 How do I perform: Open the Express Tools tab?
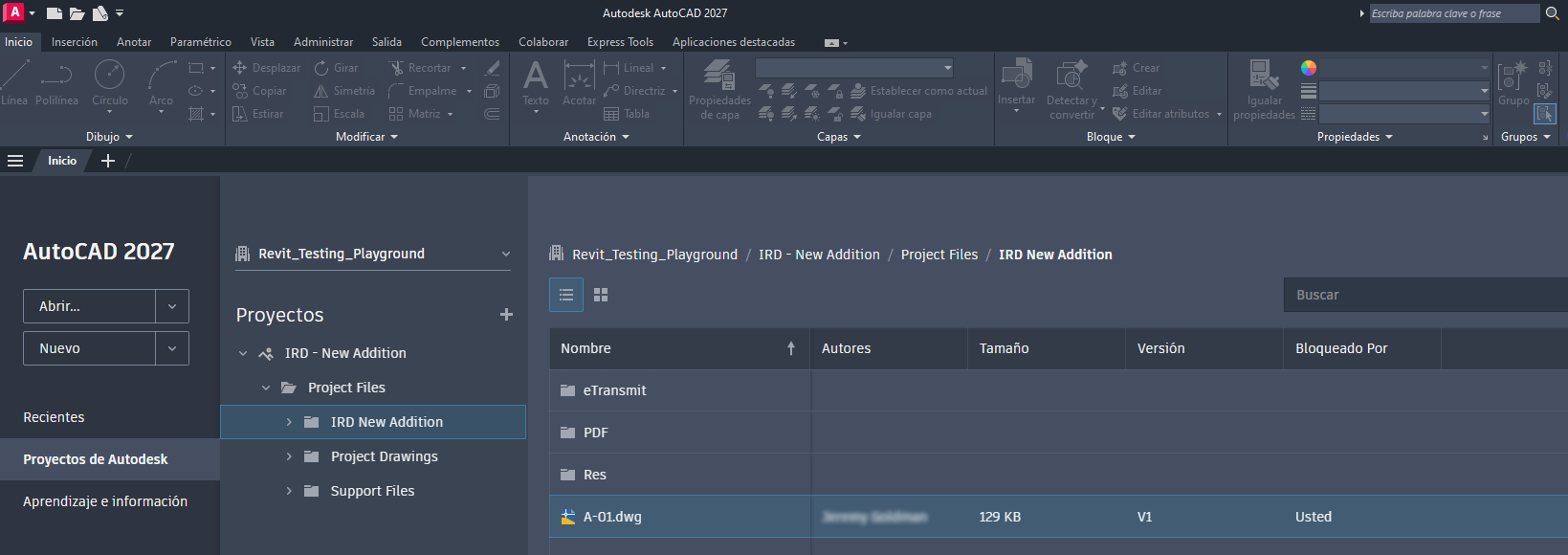[x=620, y=42]
